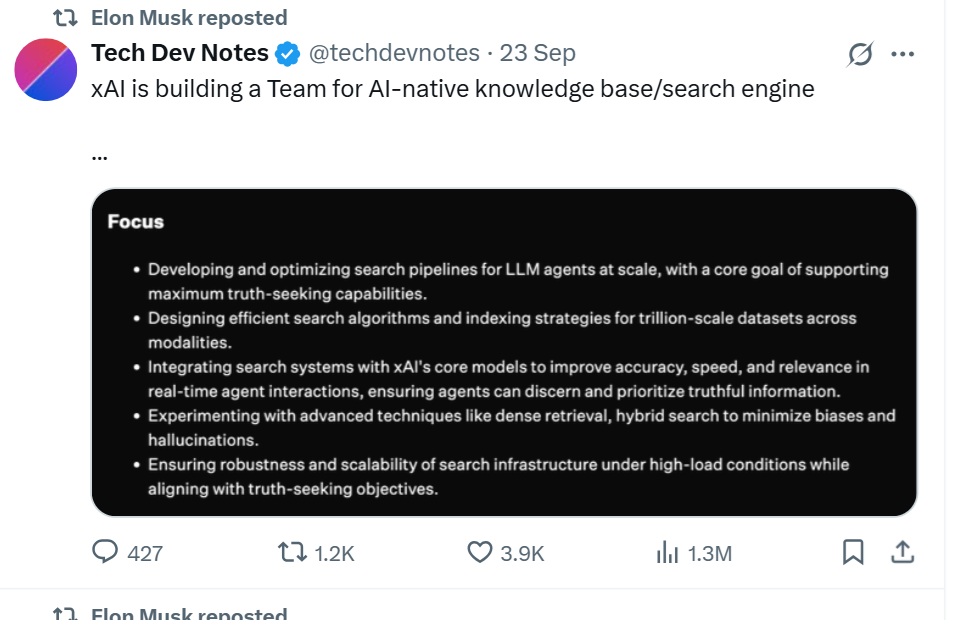Open Tech Dev Notes profile via avatar
The image size is (961, 620).
click(x=45, y=70)
